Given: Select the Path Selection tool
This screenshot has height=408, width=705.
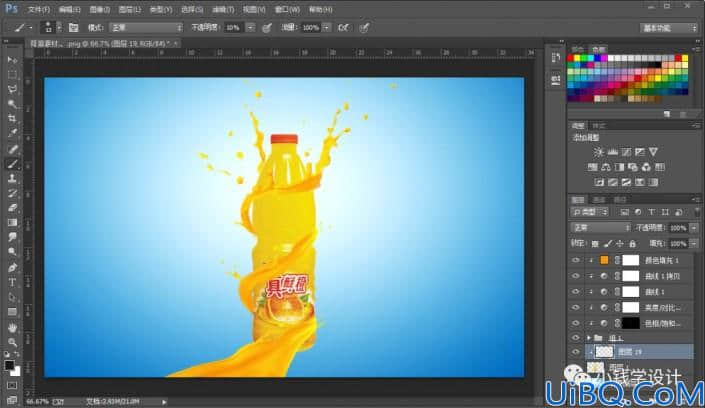Looking at the screenshot, I should [x=12, y=297].
